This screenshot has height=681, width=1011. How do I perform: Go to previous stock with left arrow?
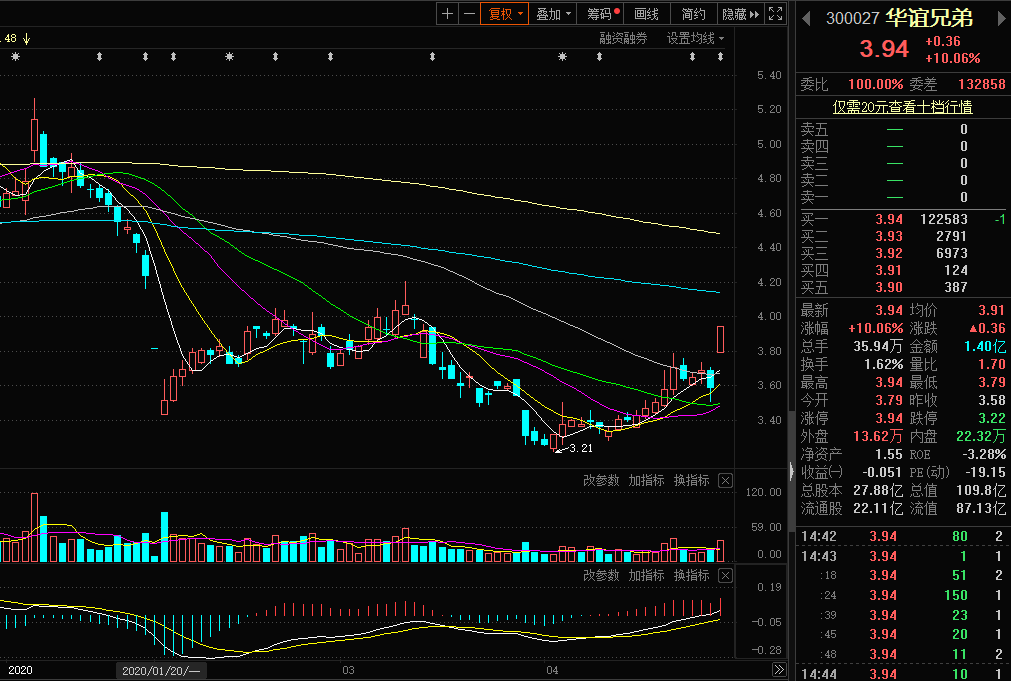806,17
